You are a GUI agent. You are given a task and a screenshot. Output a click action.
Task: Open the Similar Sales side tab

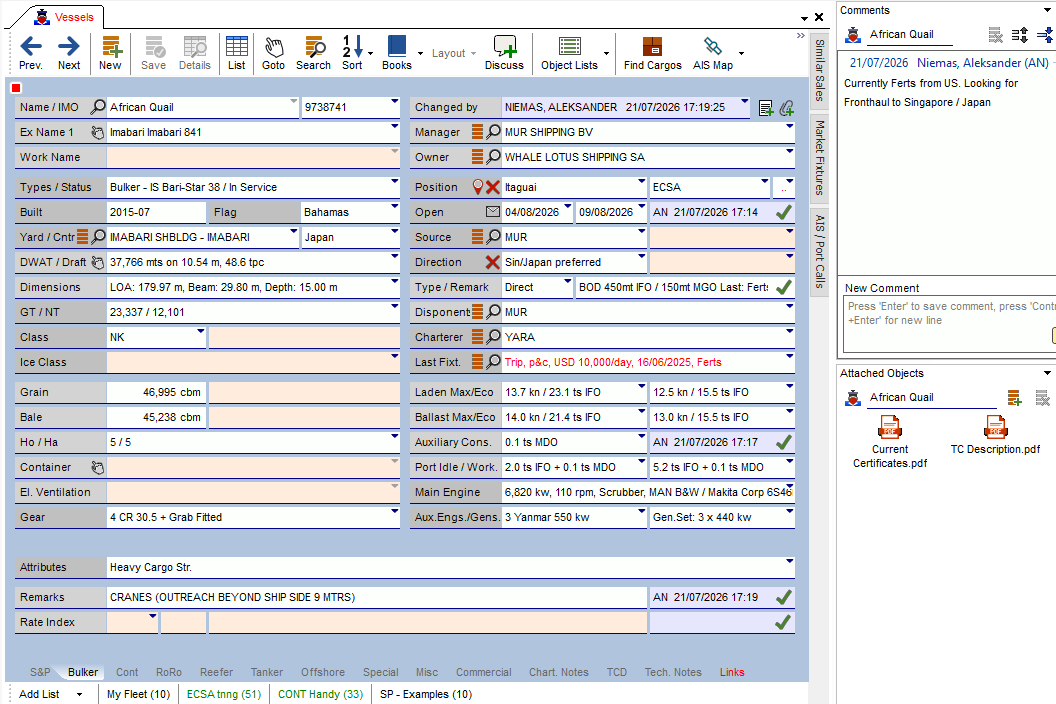point(820,70)
